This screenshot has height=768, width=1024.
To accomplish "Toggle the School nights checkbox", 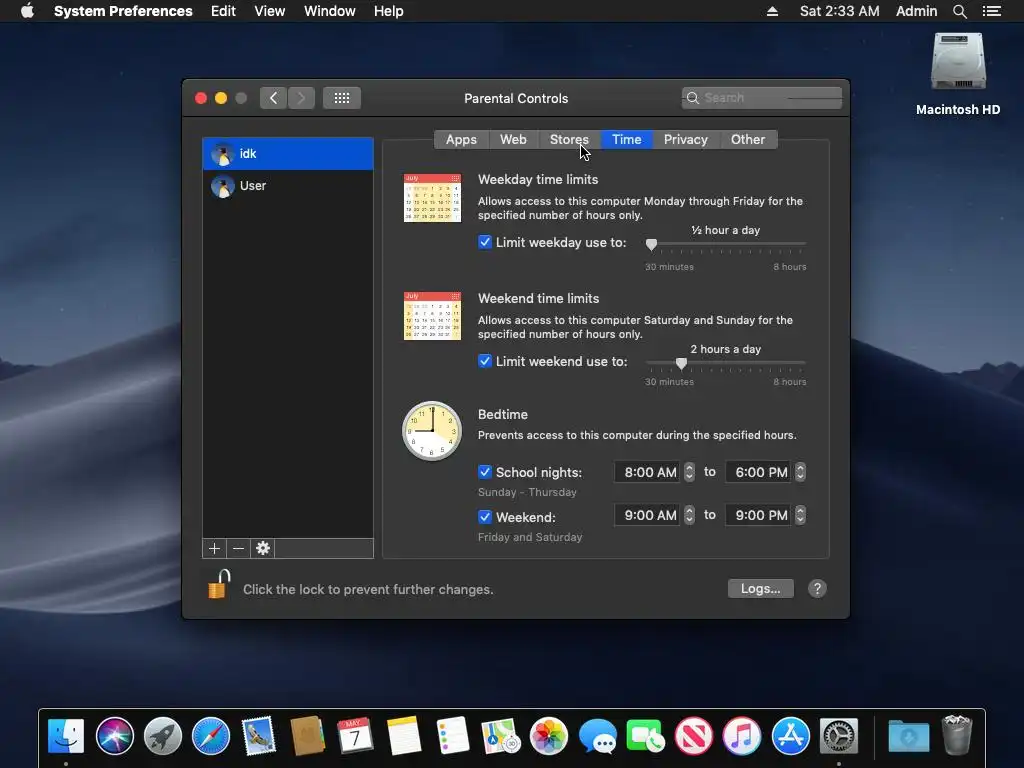I will point(485,472).
